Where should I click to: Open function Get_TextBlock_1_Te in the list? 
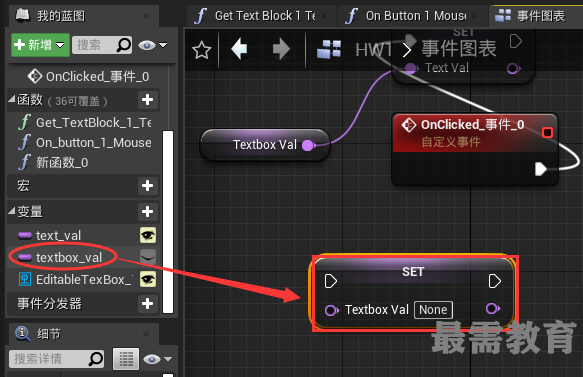point(93,122)
